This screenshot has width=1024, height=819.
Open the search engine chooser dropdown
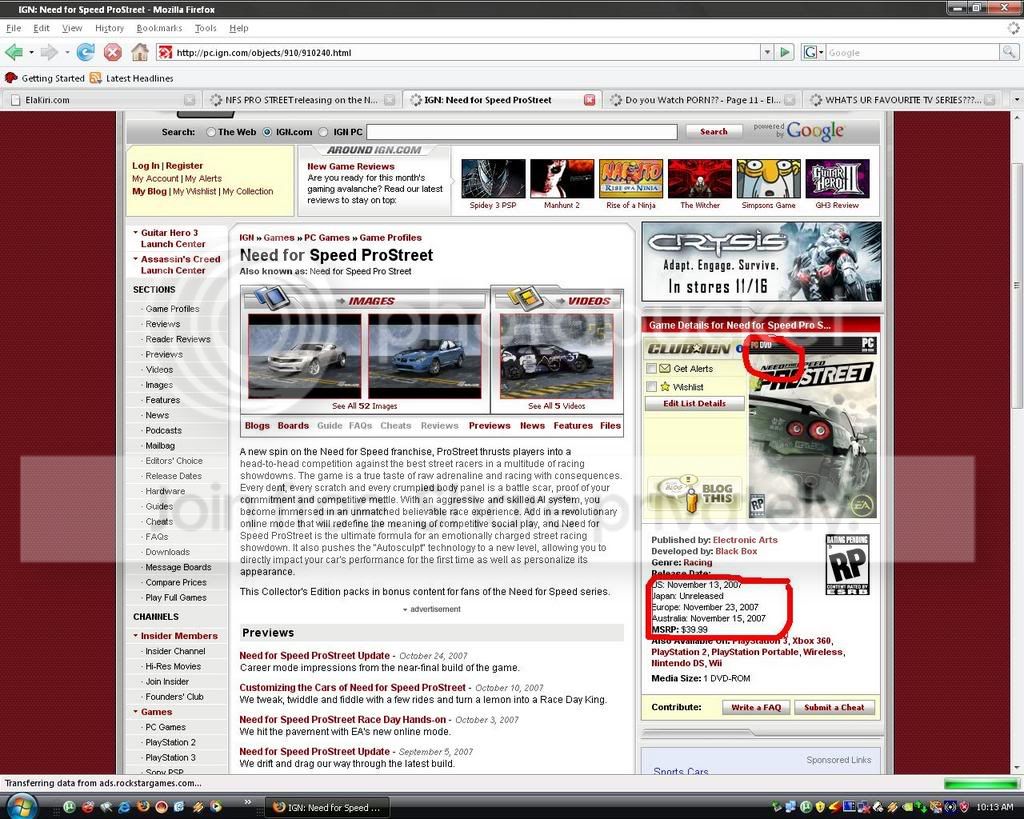point(821,52)
